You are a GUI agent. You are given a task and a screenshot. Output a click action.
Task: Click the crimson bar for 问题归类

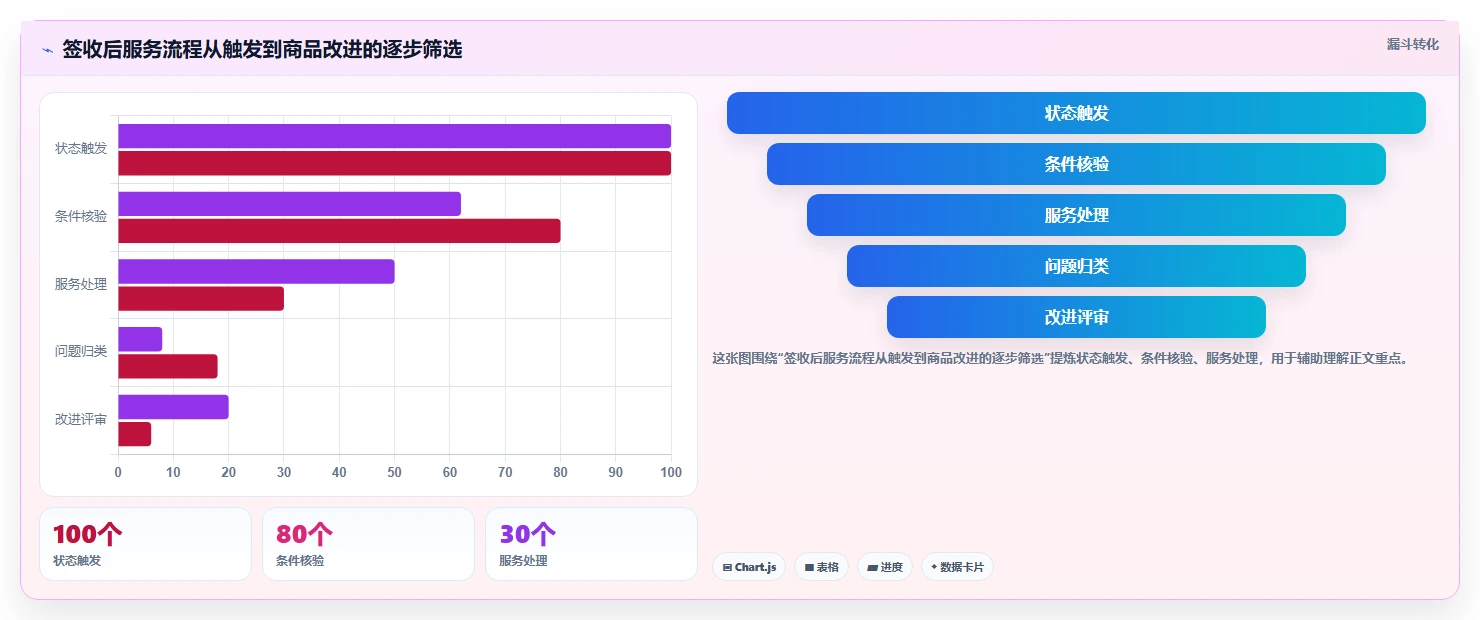tap(167, 366)
